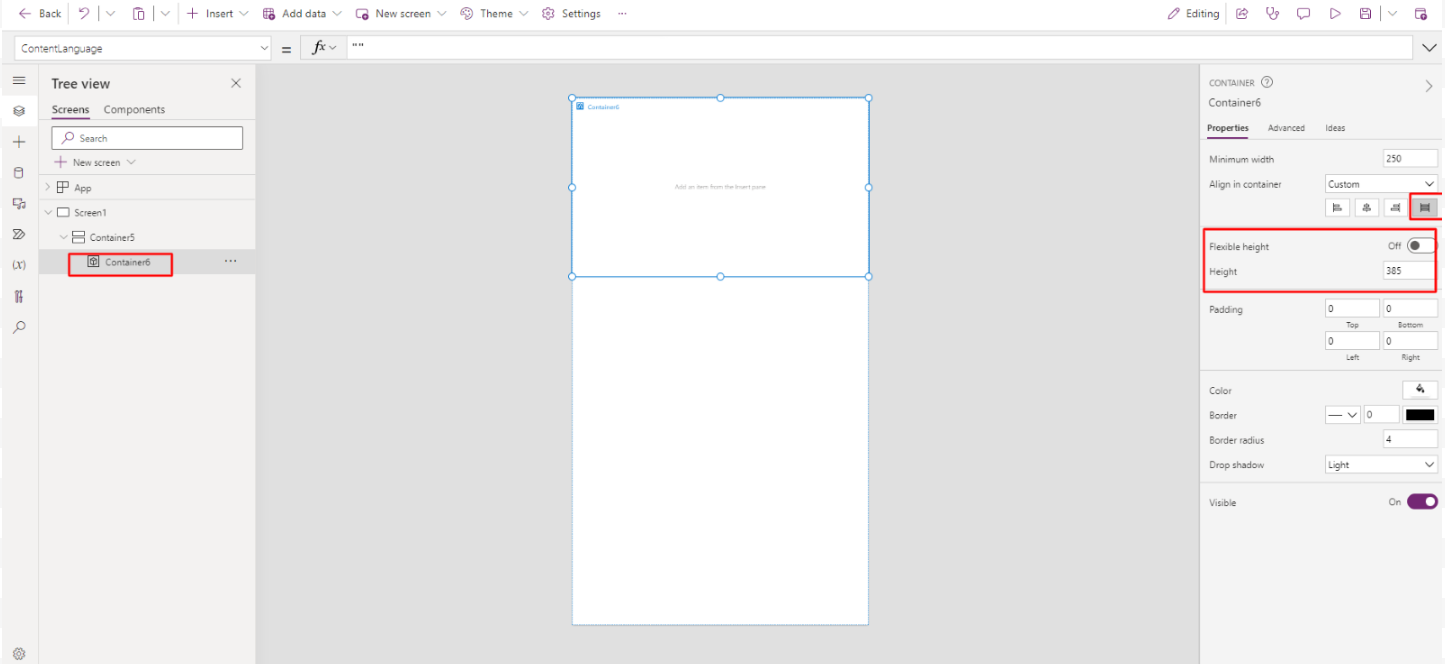Switch to the Advanced tab
The height and width of the screenshot is (664, 1445).
tap(1286, 128)
